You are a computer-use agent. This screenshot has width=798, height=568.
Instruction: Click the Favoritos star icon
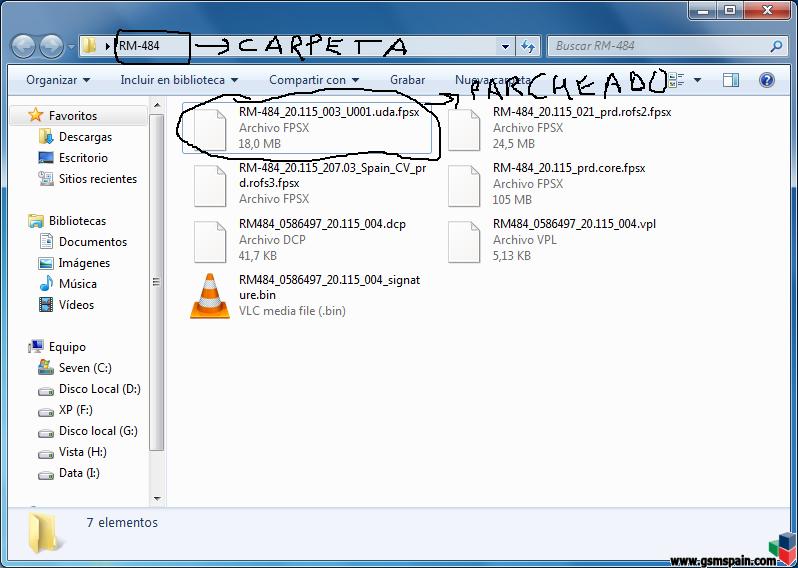(36, 115)
